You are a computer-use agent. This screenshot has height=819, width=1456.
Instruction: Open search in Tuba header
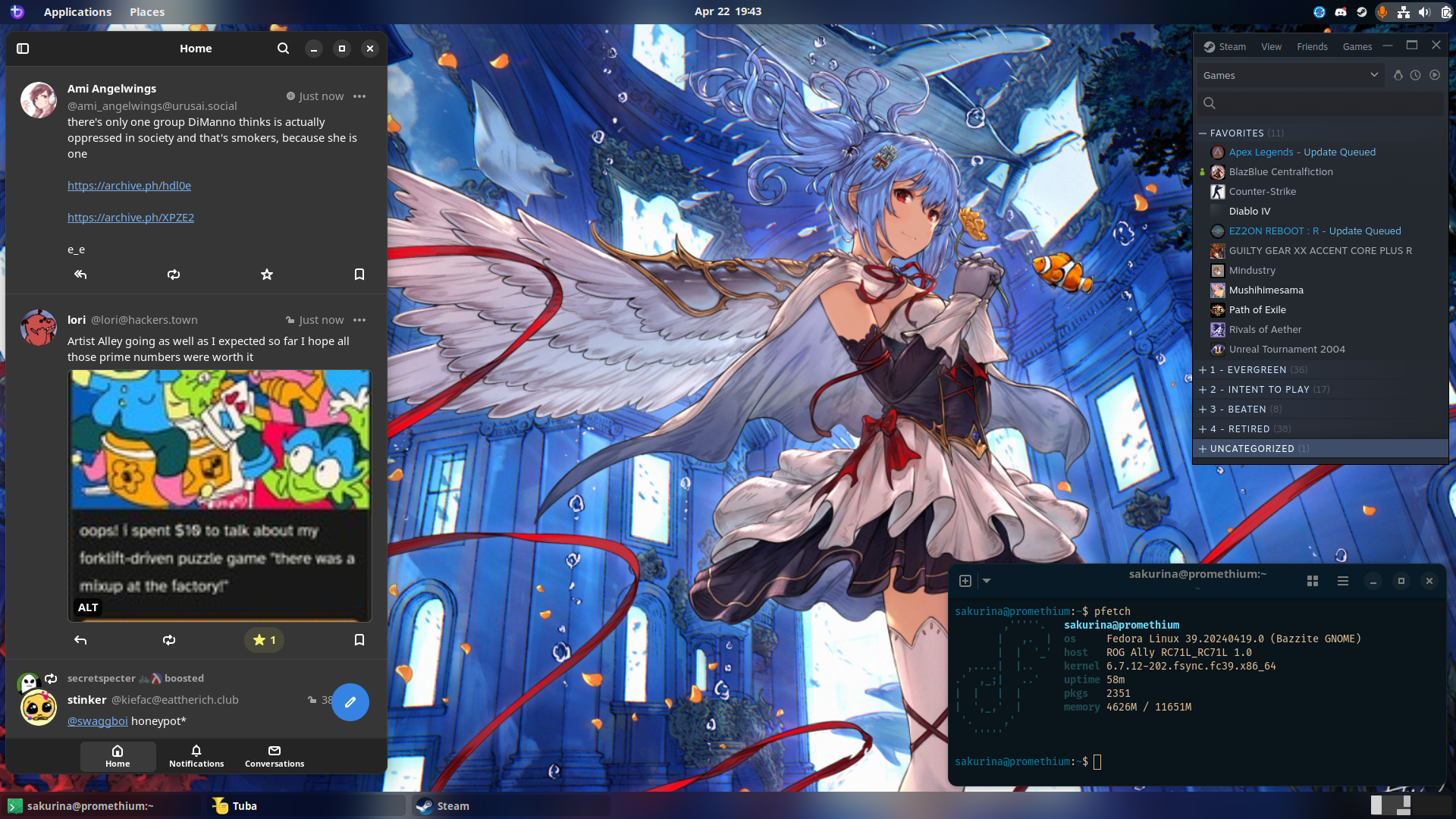pyautogui.click(x=283, y=49)
